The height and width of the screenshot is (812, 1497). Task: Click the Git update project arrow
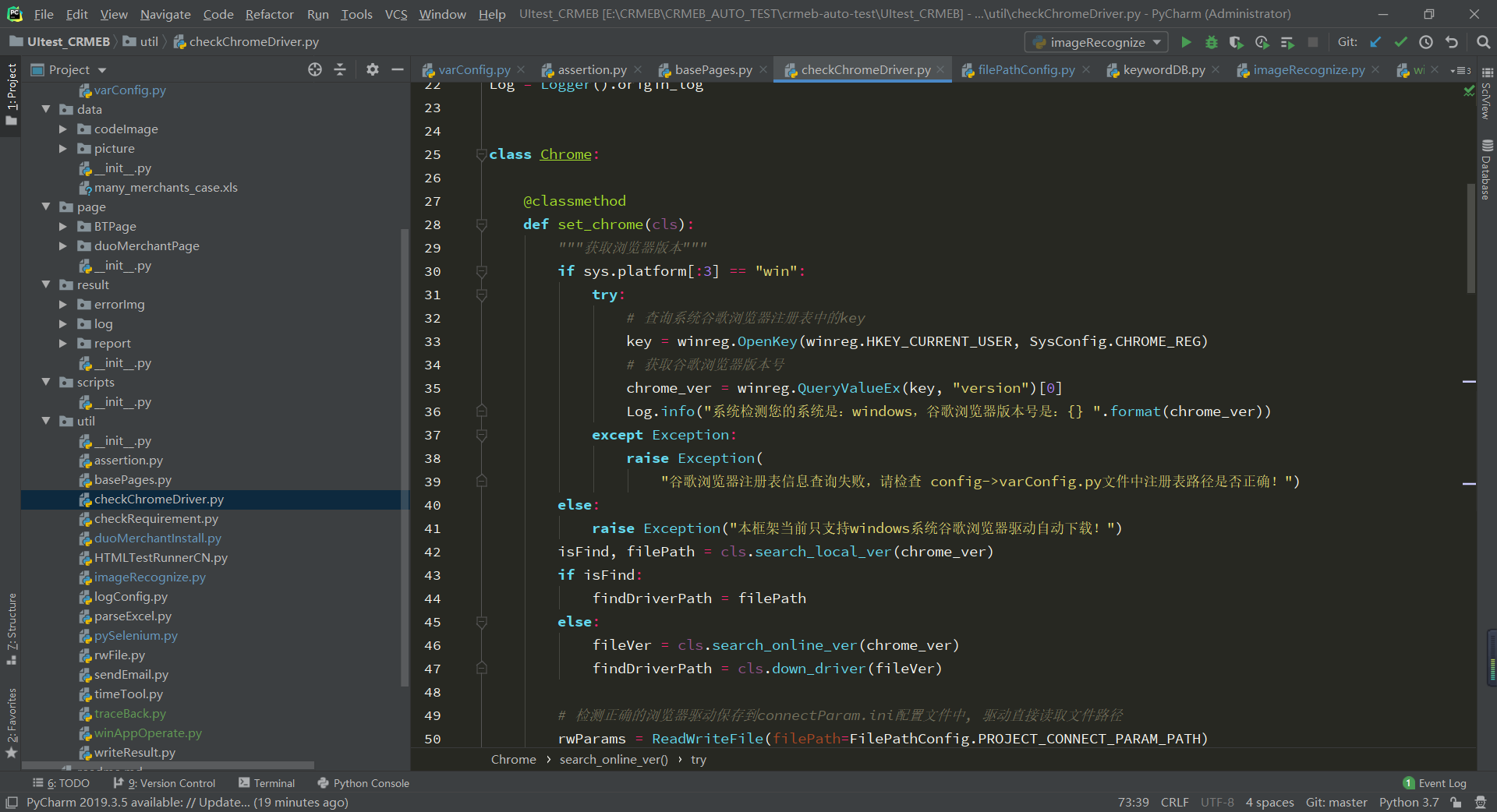[1375, 42]
